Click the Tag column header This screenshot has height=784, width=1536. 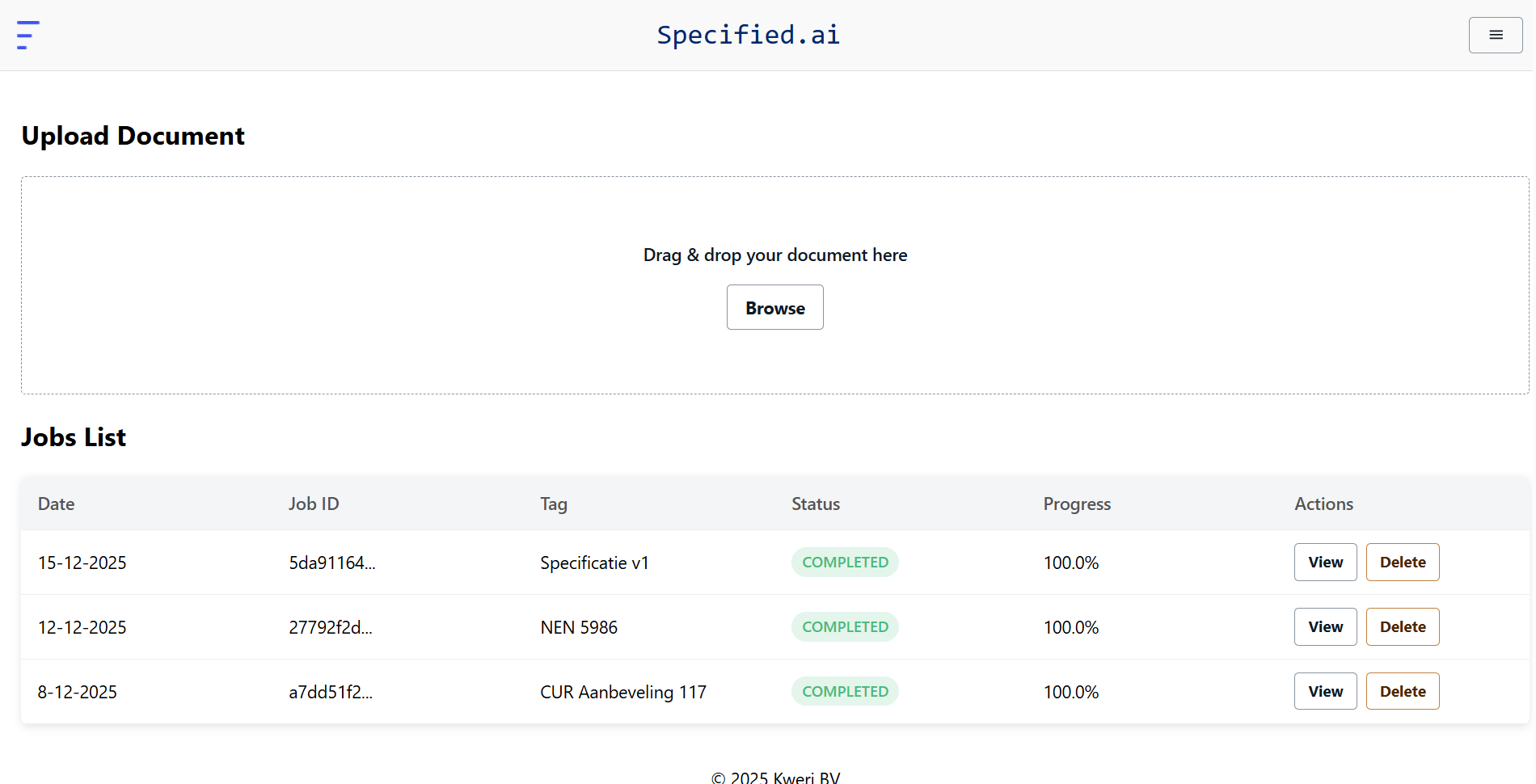(554, 504)
